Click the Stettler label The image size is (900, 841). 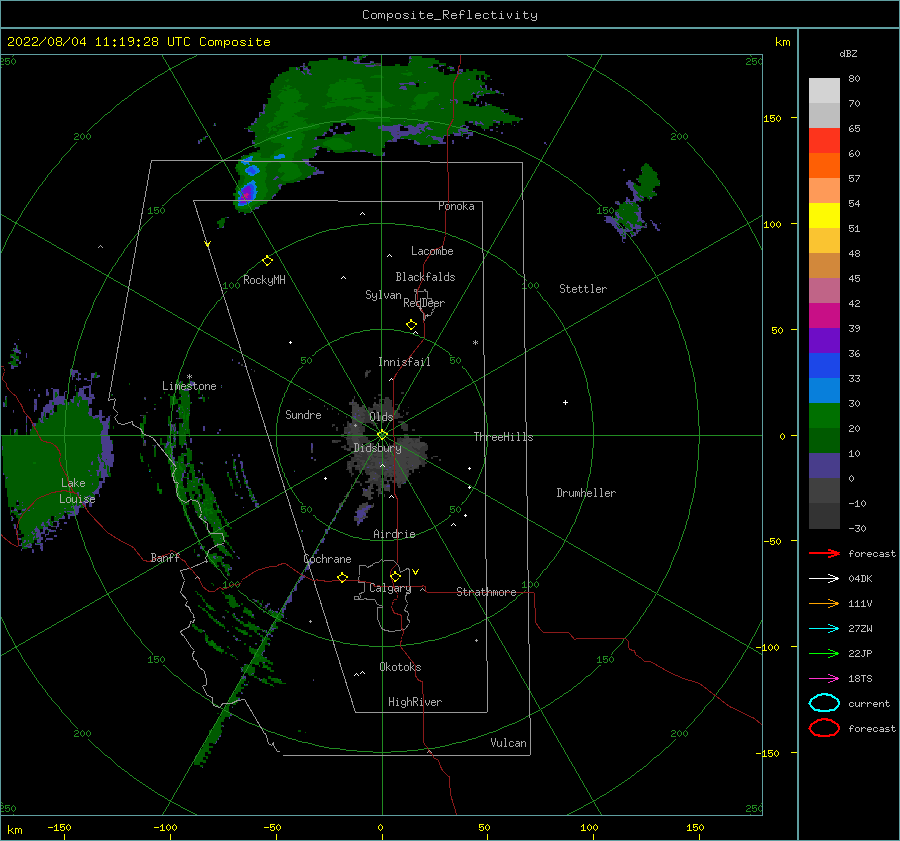tap(583, 289)
